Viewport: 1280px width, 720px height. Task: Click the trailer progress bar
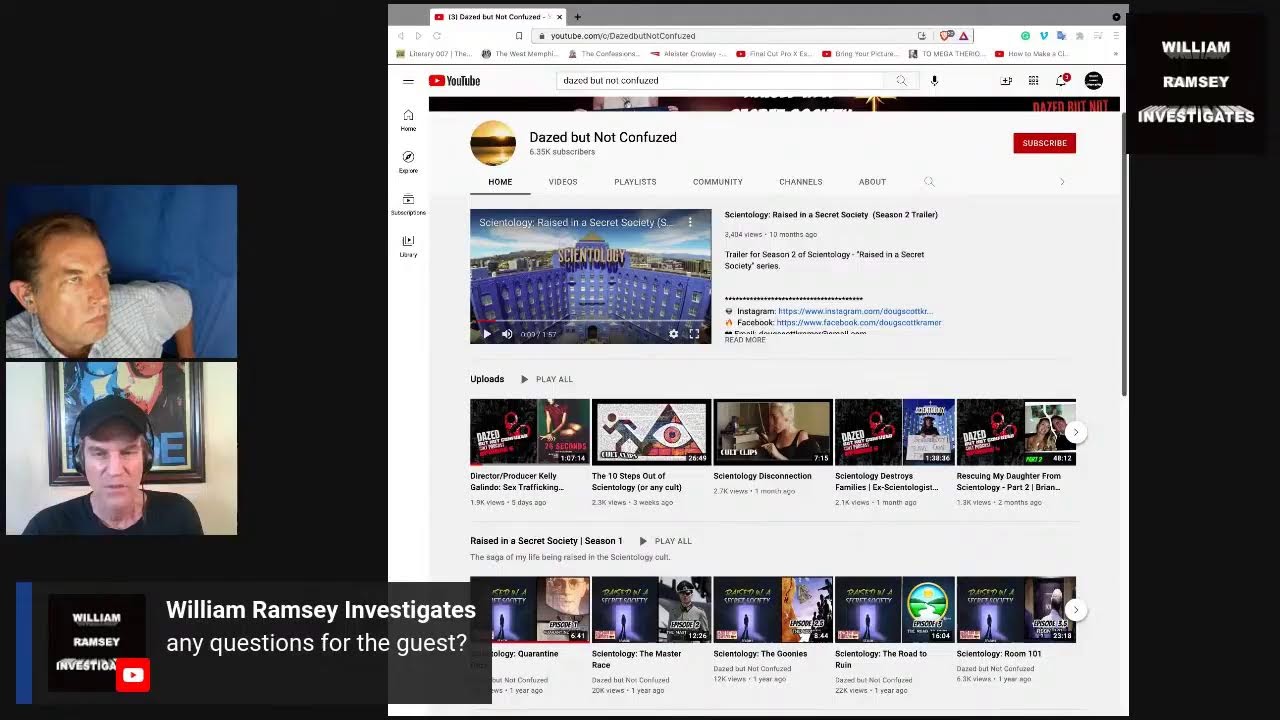coord(590,322)
